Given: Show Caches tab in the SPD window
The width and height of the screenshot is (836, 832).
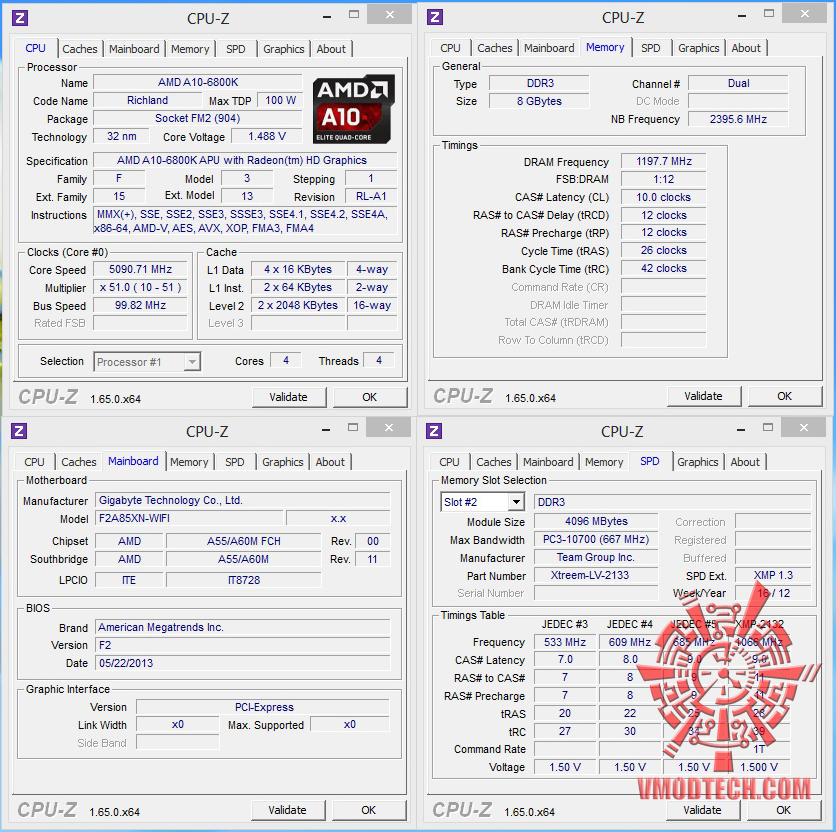Looking at the screenshot, I should pos(493,462).
